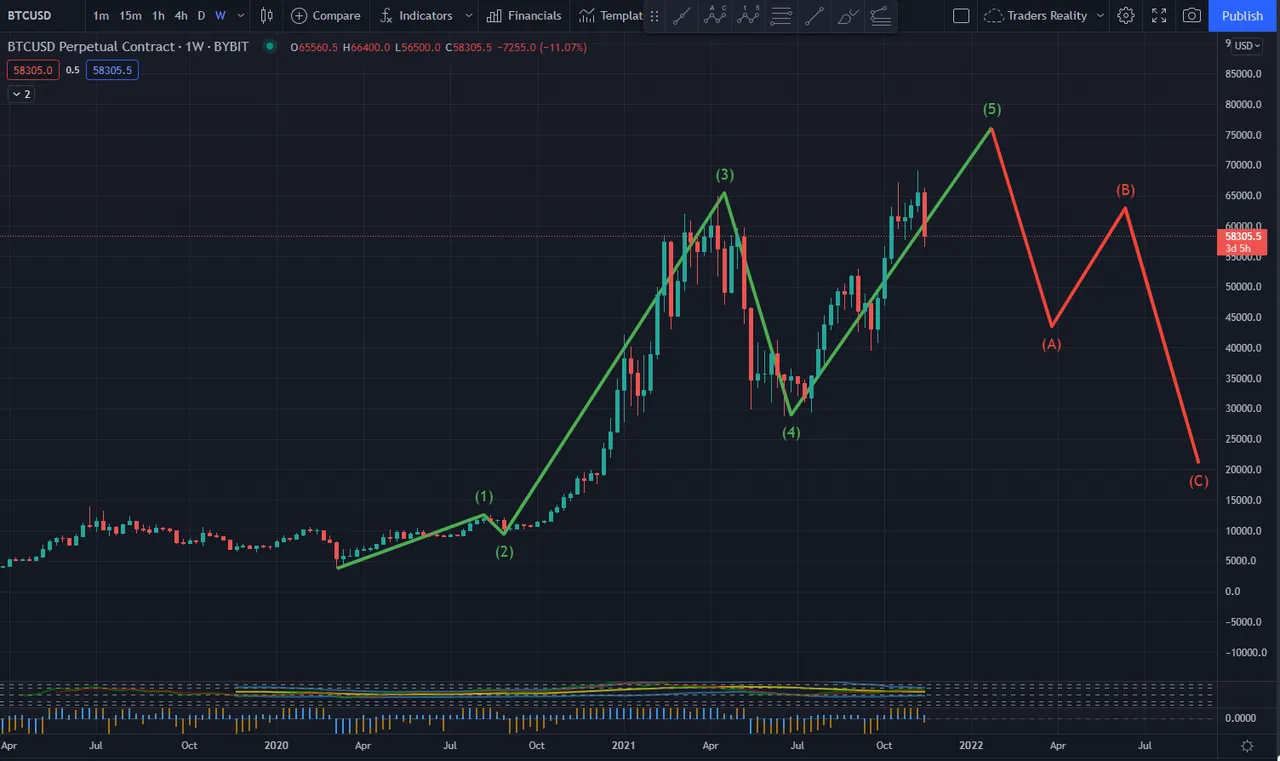Viewport: 1280px width, 761px height.
Task: Open the Indicators dialog
Action: (416, 15)
